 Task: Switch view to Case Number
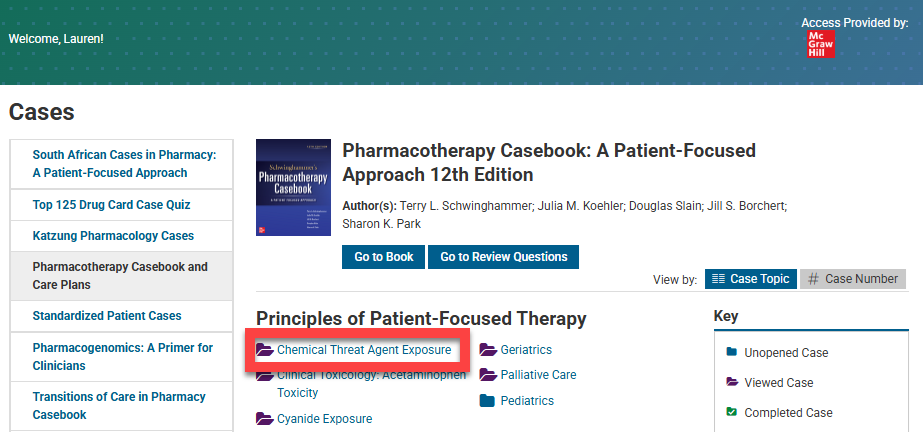[853, 279]
